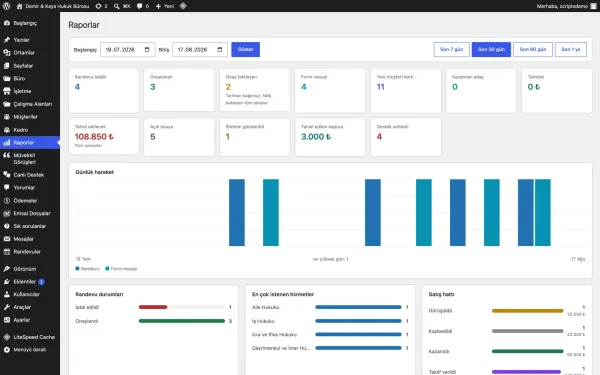Image resolution: width=600 pixels, height=375 pixels.
Task: Click the Mesajlar envelope icon
Action: pyautogui.click(x=7, y=239)
